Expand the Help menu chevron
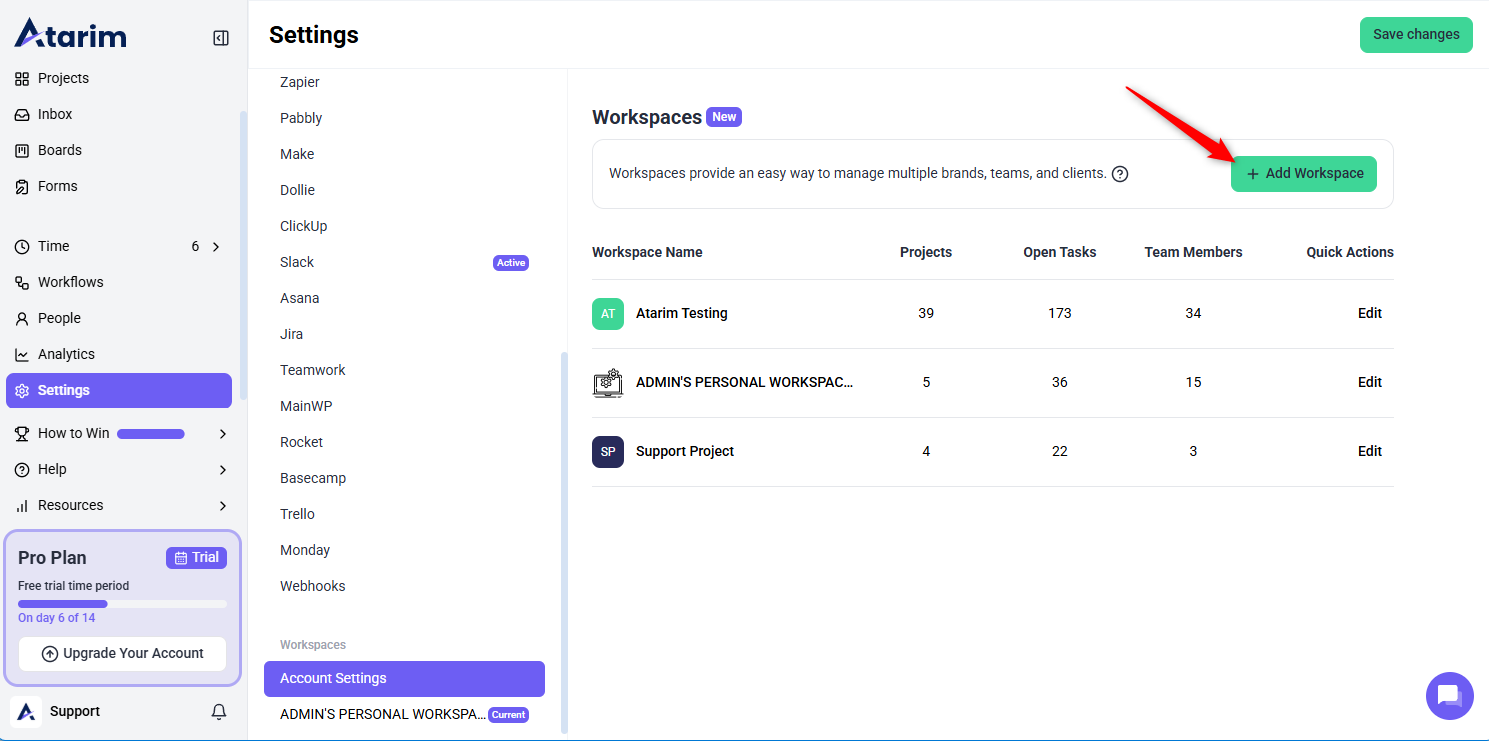1489x741 pixels. [222, 470]
